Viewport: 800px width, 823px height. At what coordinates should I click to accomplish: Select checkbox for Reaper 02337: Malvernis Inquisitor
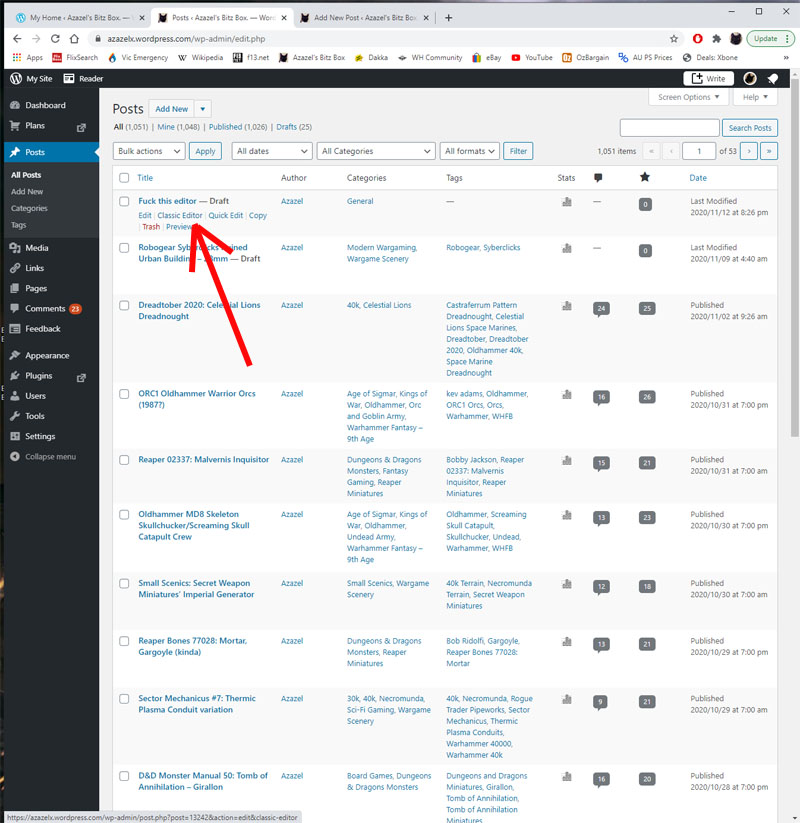click(124, 460)
